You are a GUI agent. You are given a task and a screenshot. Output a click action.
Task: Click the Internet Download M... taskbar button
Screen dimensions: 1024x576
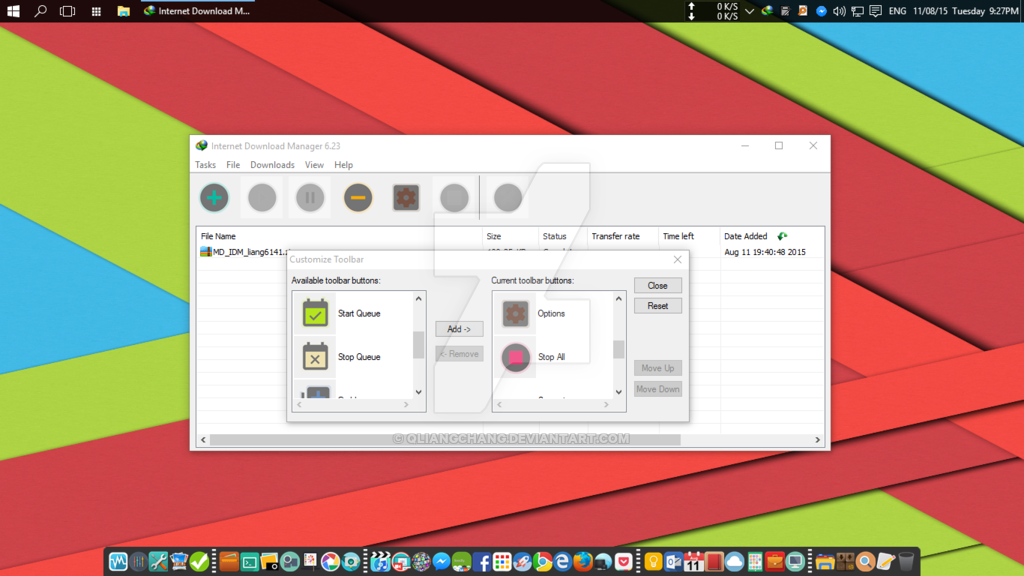pos(197,11)
